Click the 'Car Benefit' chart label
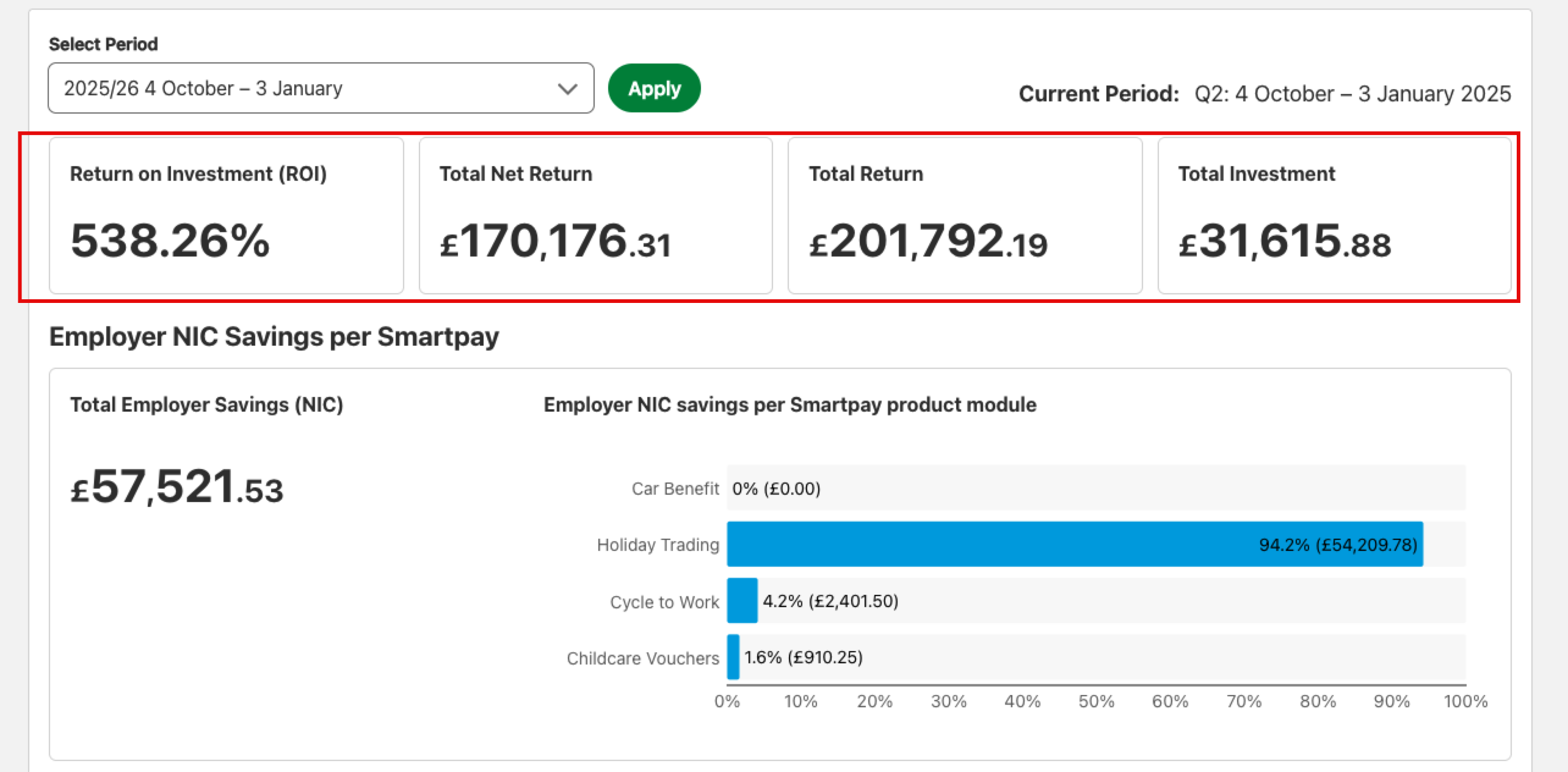The height and width of the screenshot is (772, 1568). coord(675,489)
